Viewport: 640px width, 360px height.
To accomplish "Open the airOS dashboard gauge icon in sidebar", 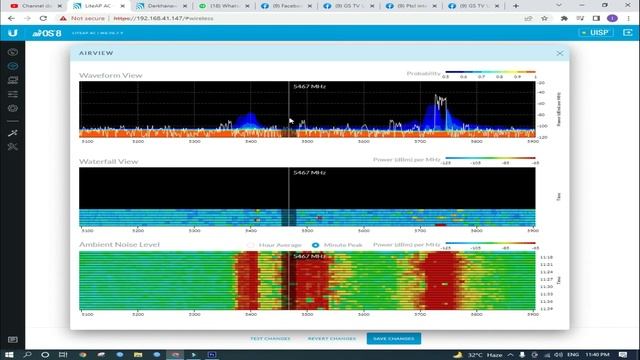I will [13, 52].
